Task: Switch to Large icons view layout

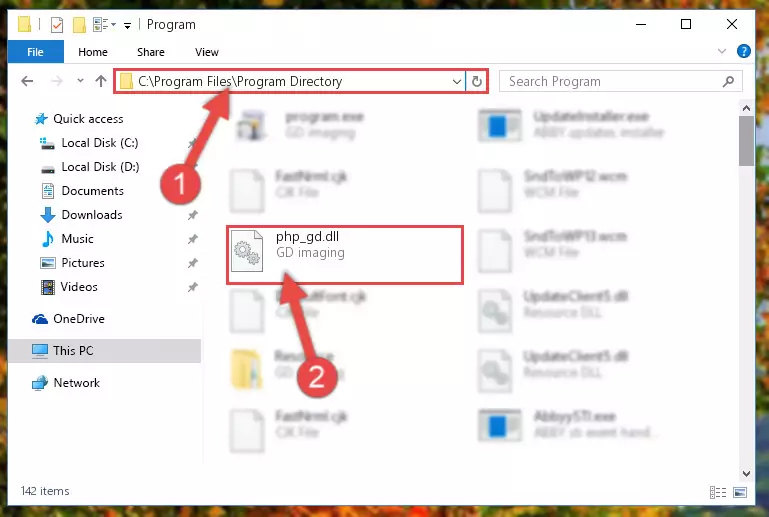Action: (740, 492)
